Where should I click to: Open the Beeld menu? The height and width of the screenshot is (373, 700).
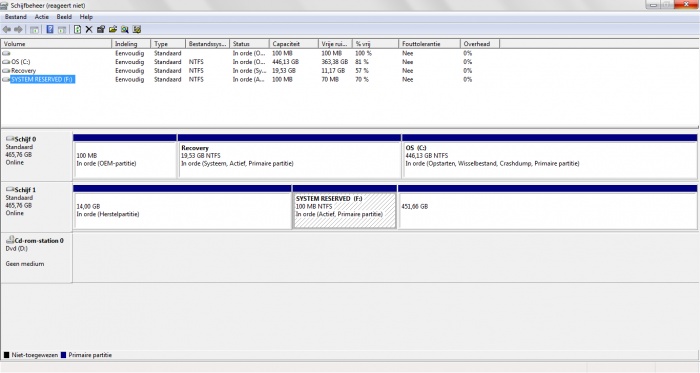tap(64, 17)
